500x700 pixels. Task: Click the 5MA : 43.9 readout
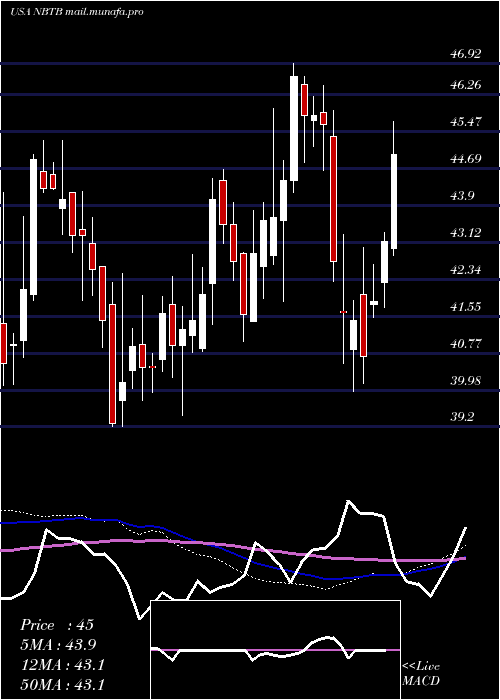[58, 645]
